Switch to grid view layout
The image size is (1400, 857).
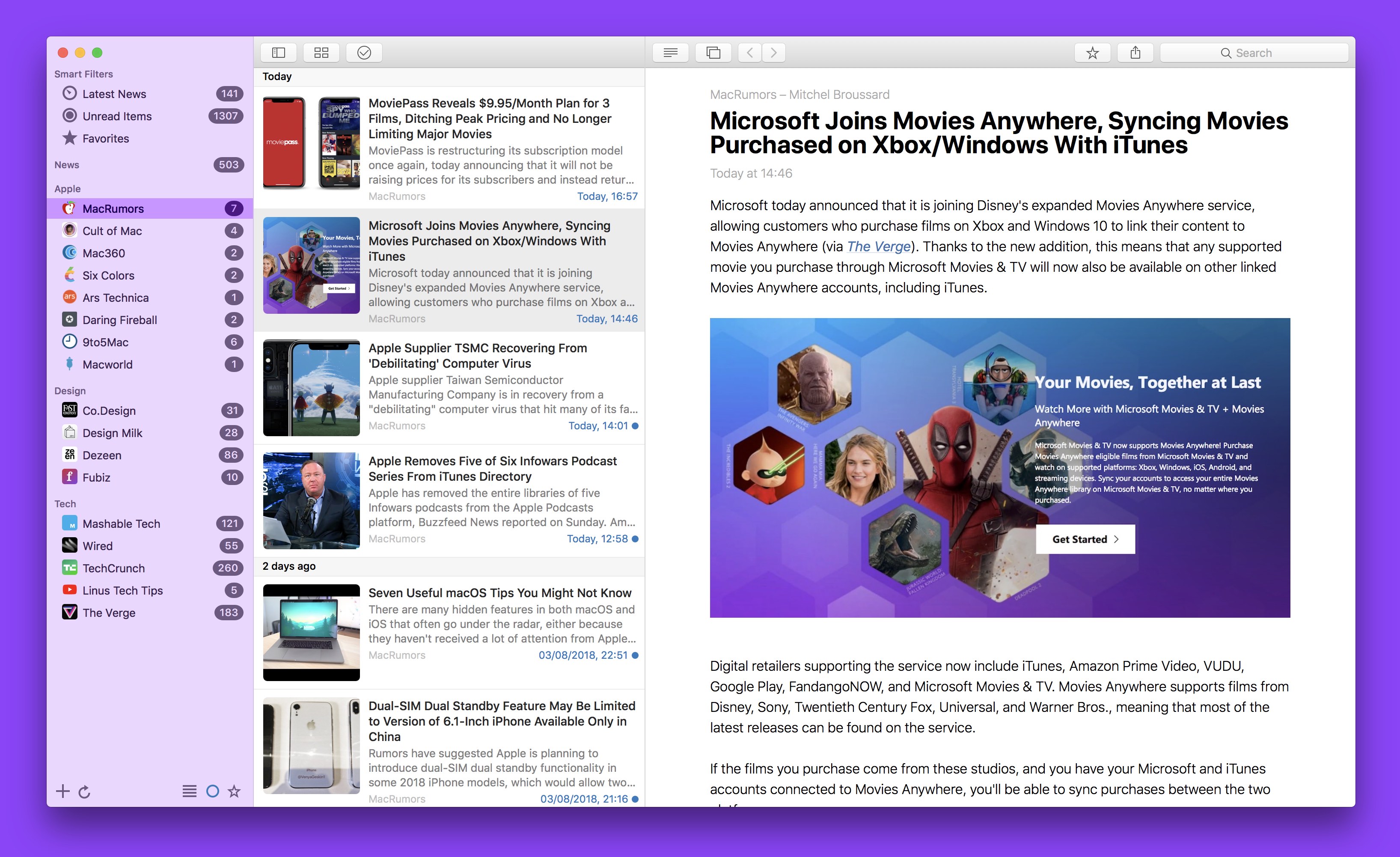tap(321, 53)
